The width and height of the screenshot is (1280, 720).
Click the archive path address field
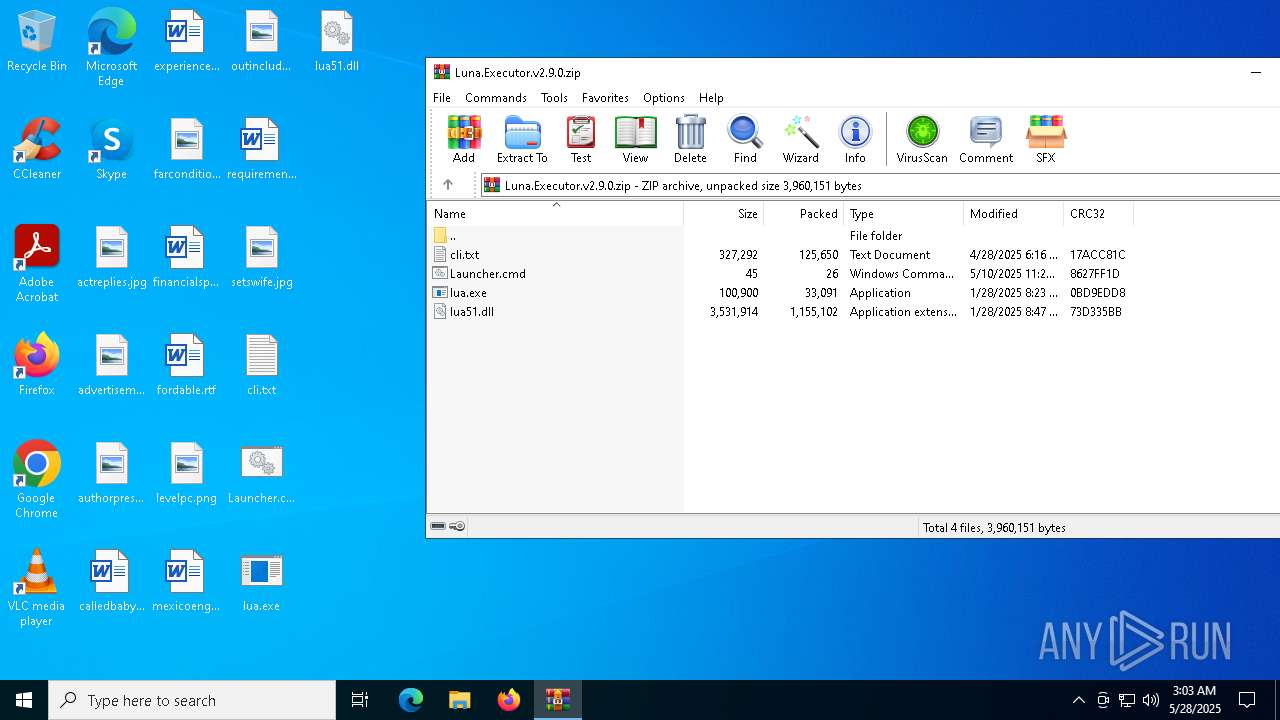(880, 185)
